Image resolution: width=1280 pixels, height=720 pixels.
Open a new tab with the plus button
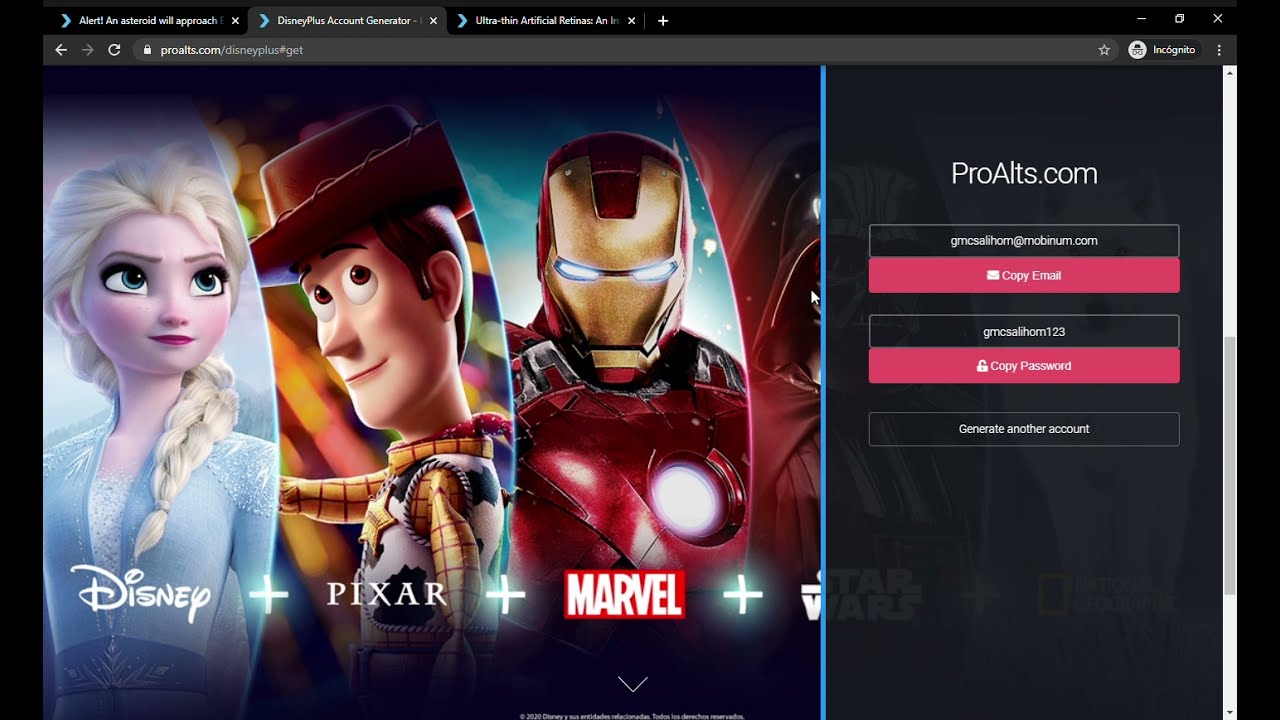coord(662,20)
